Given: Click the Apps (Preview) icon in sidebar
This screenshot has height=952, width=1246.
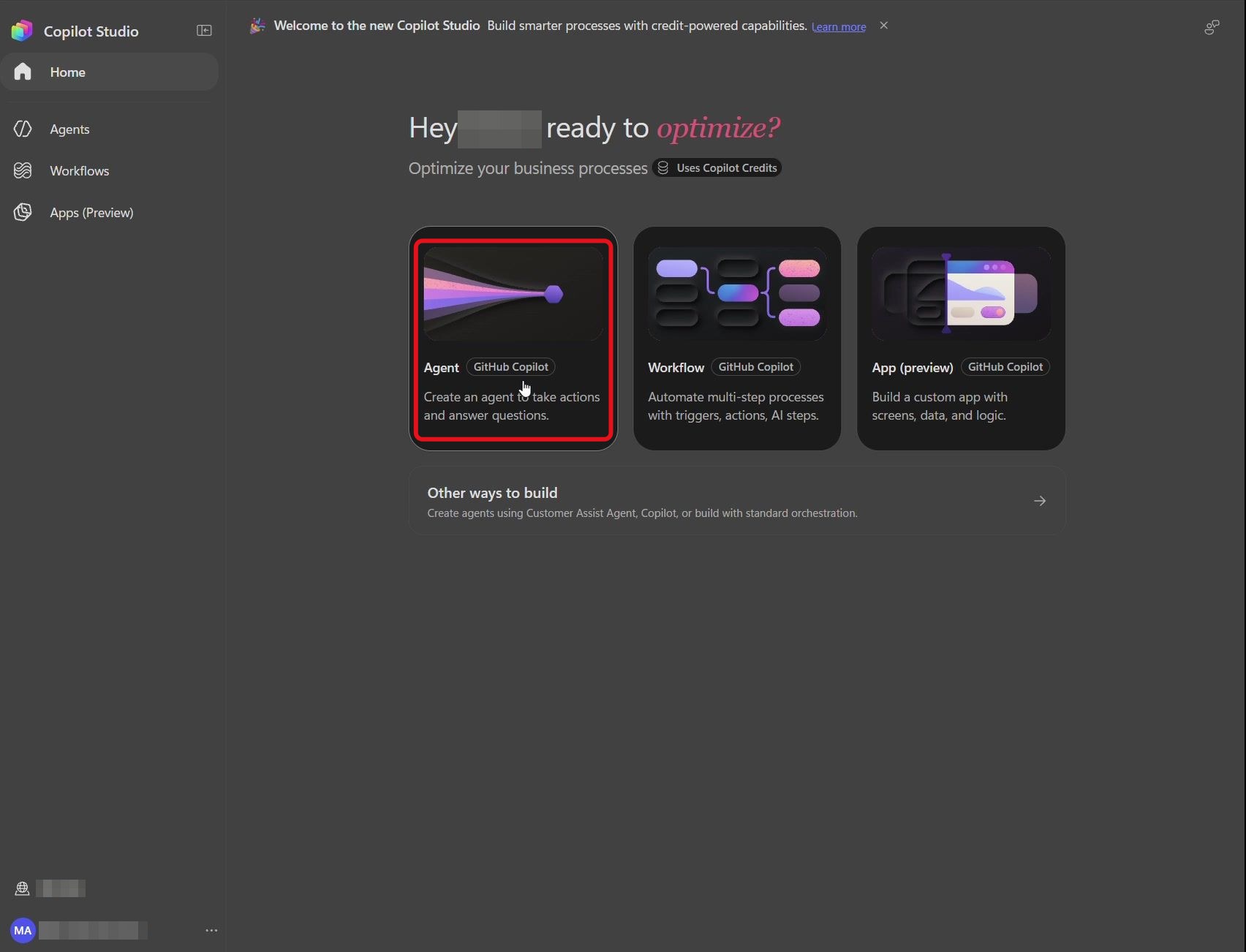Looking at the screenshot, I should (x=23, y=213).
